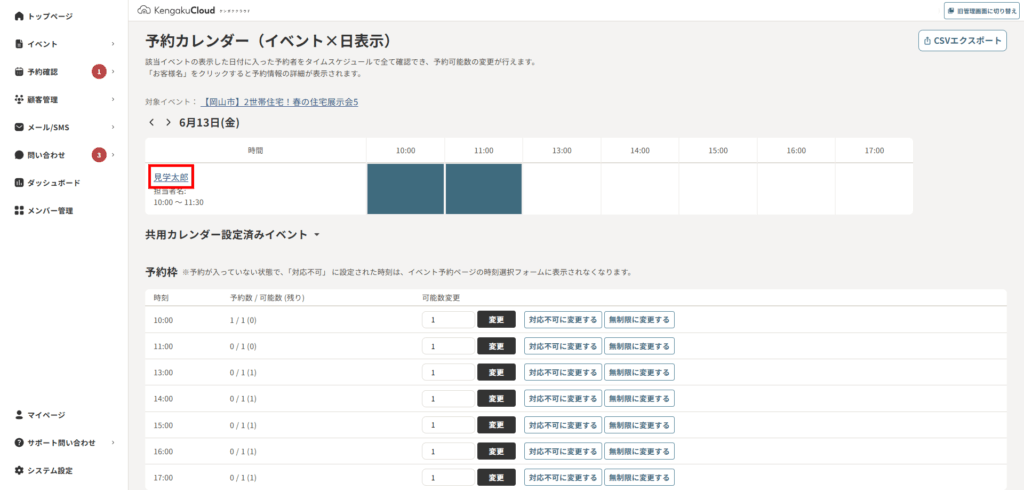Screen dimensions: 1024x490
Task: Click the red badge 1 on 予約確認
Action: coord(99,72)
